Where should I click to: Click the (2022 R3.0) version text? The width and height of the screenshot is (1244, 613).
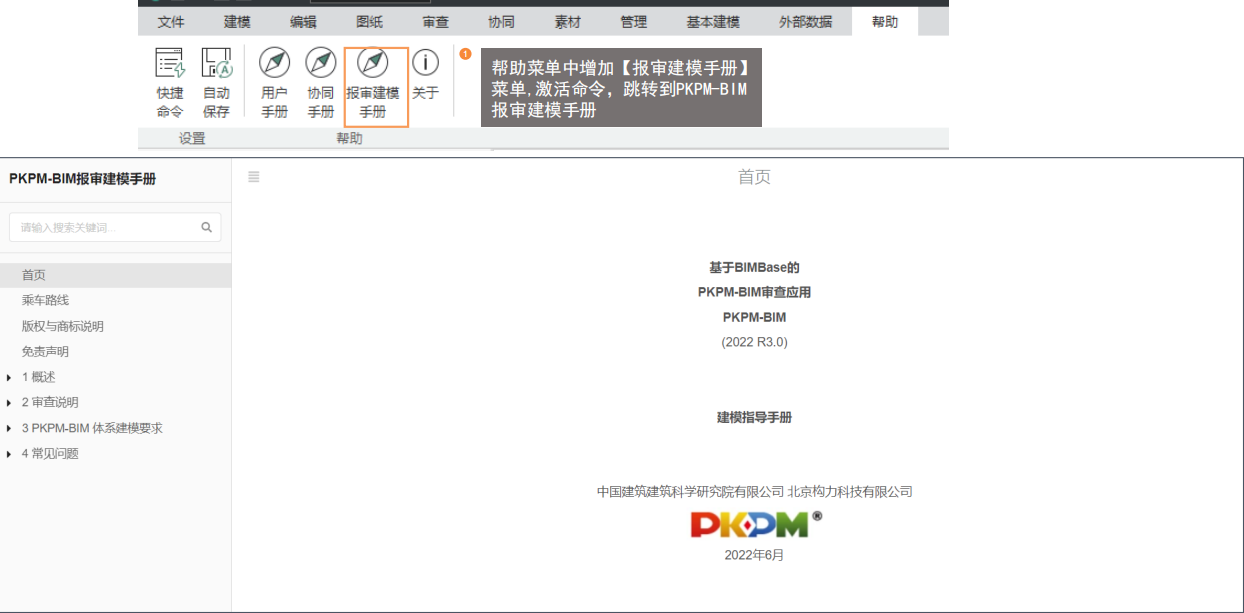pyautogui.click(x=754, y=342)
